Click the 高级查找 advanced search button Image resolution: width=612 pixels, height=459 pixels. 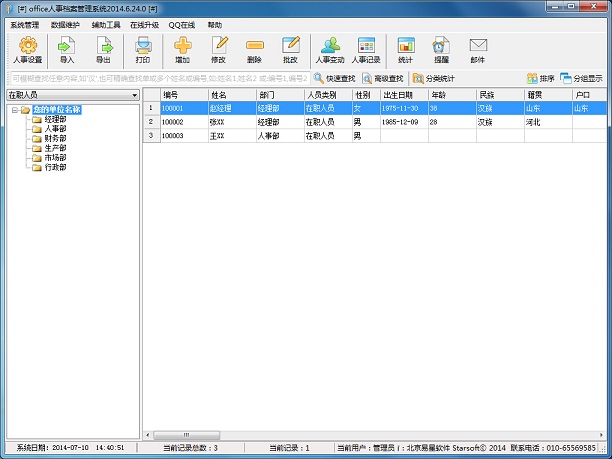384,78
